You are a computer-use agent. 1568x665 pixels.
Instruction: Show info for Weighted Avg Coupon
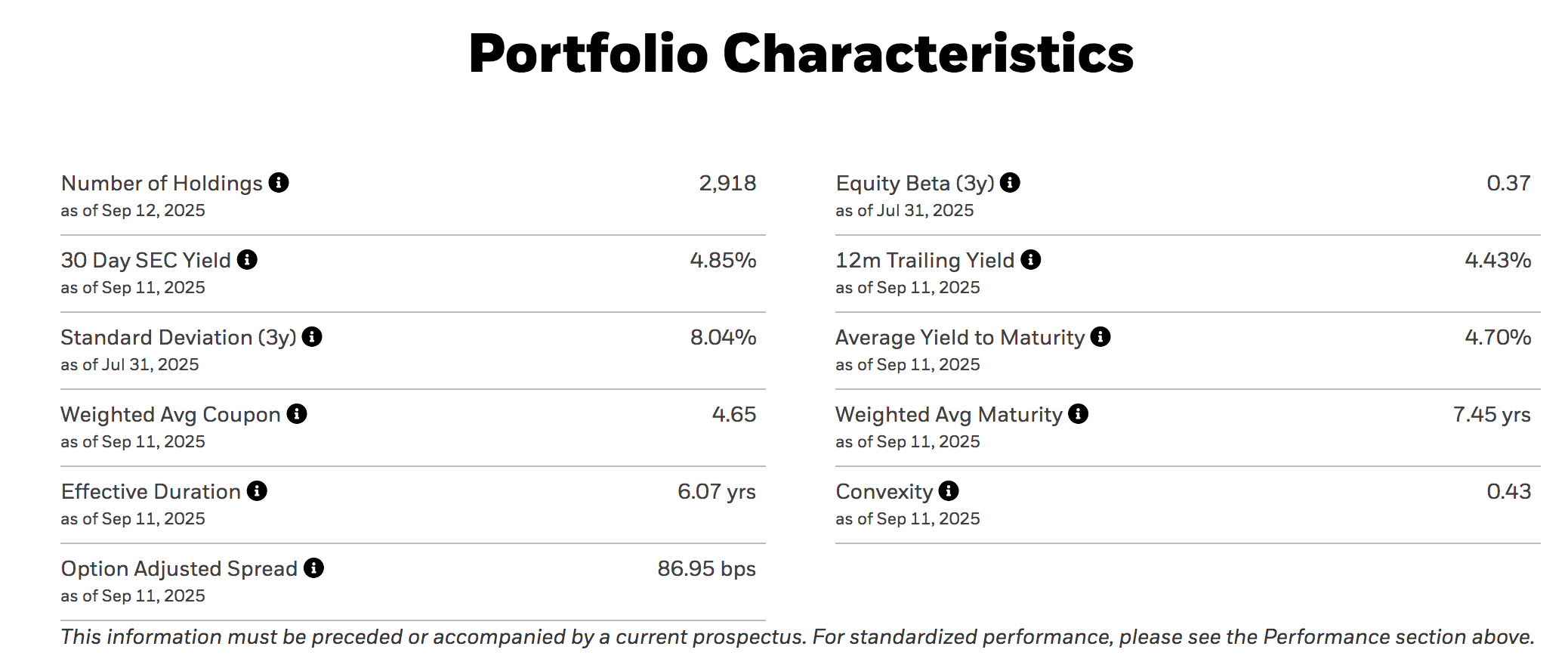click(x=297, y=414)
